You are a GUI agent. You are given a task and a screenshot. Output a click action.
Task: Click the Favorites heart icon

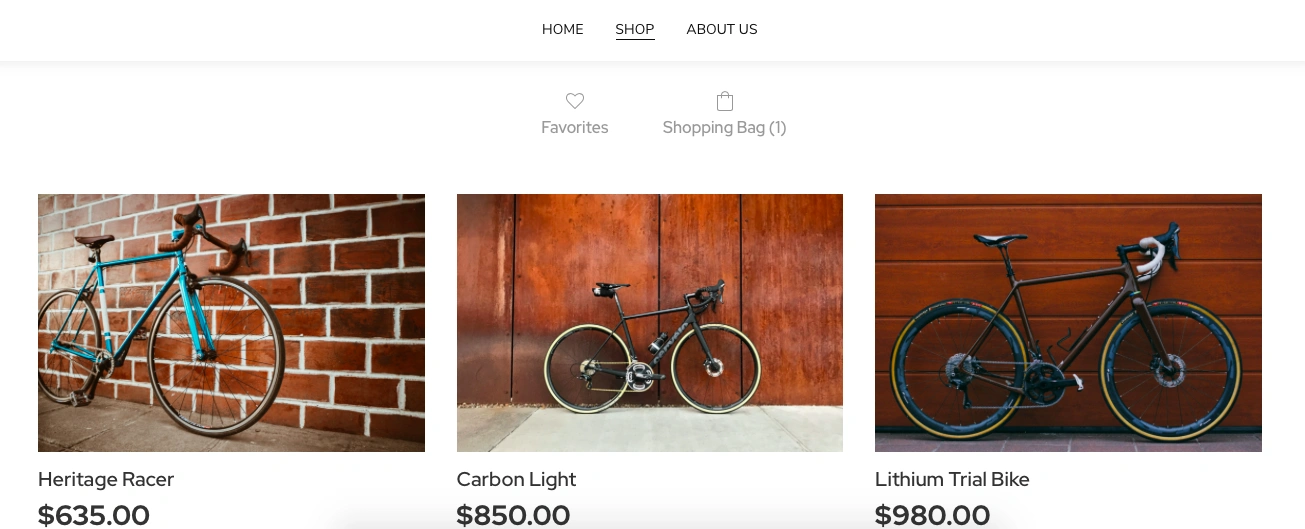coord(574,101)
